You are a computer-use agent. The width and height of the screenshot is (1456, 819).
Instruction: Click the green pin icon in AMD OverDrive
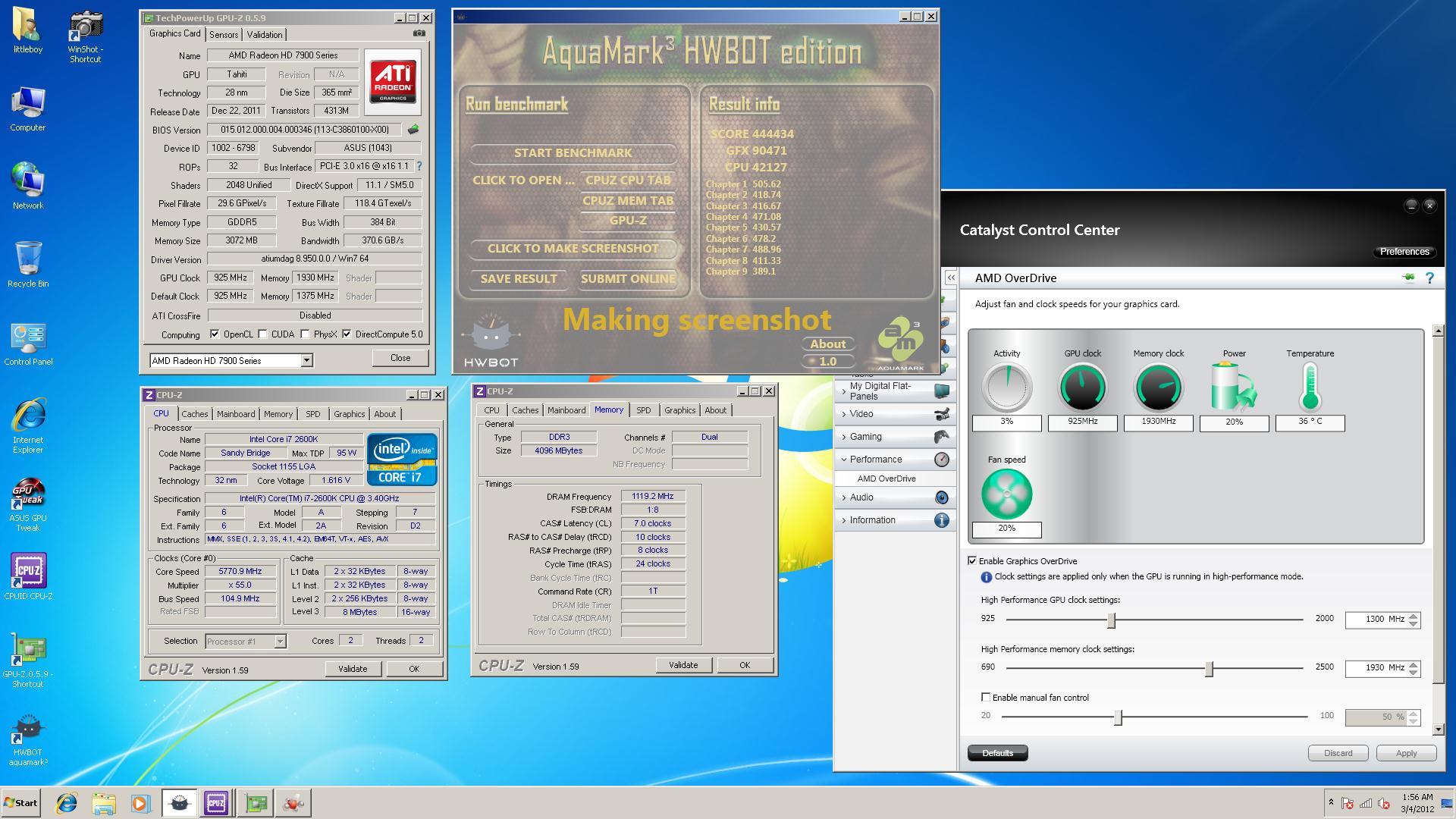tap(1408, 278)
